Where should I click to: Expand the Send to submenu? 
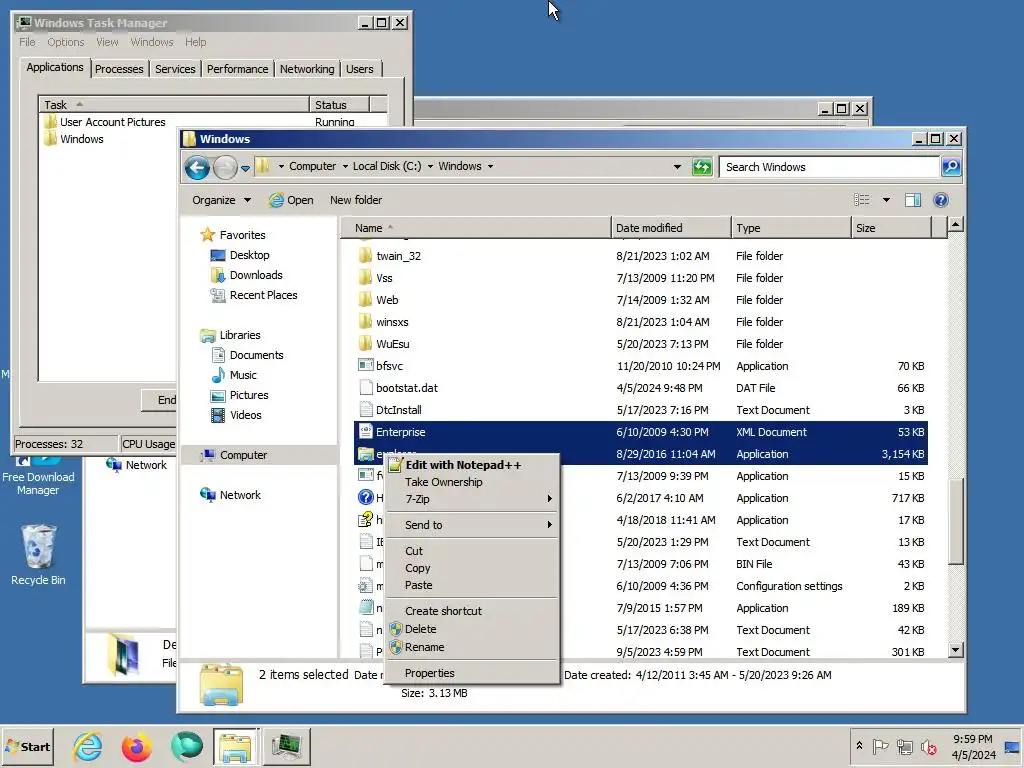[x=472, y=525]
